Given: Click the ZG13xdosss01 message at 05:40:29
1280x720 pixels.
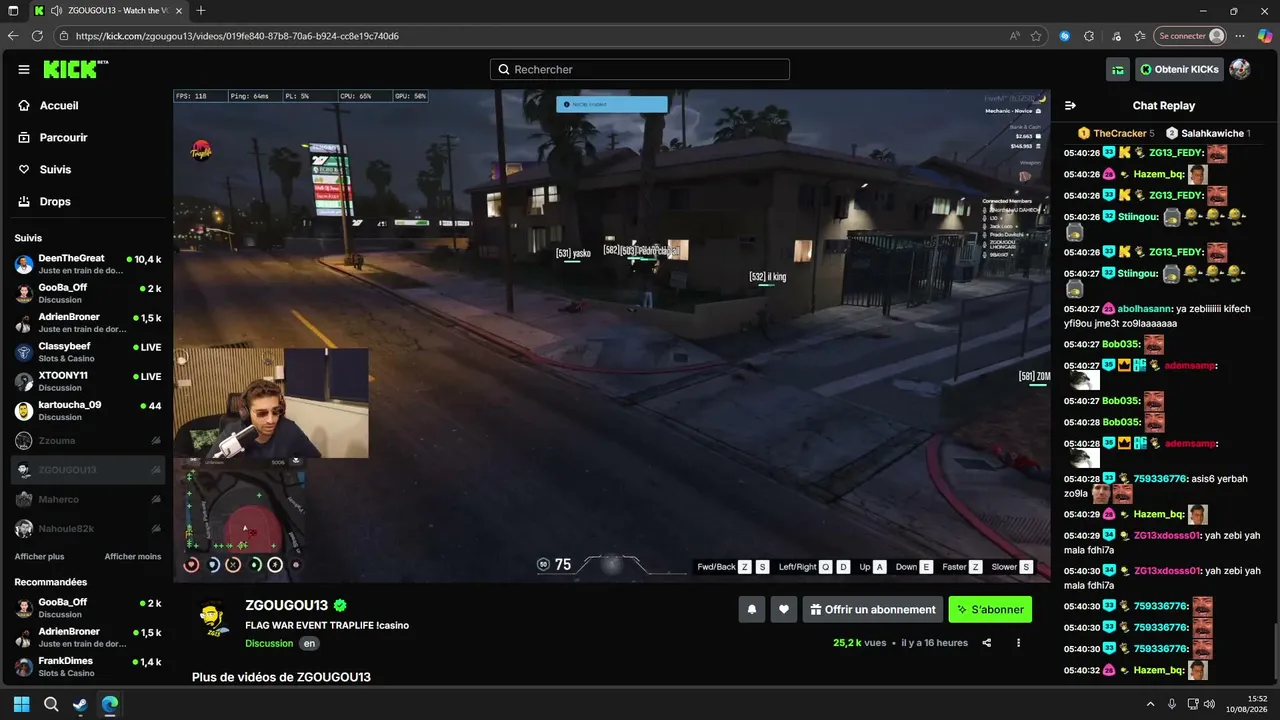Looking at the screenshot, I should pos(1163,542).
